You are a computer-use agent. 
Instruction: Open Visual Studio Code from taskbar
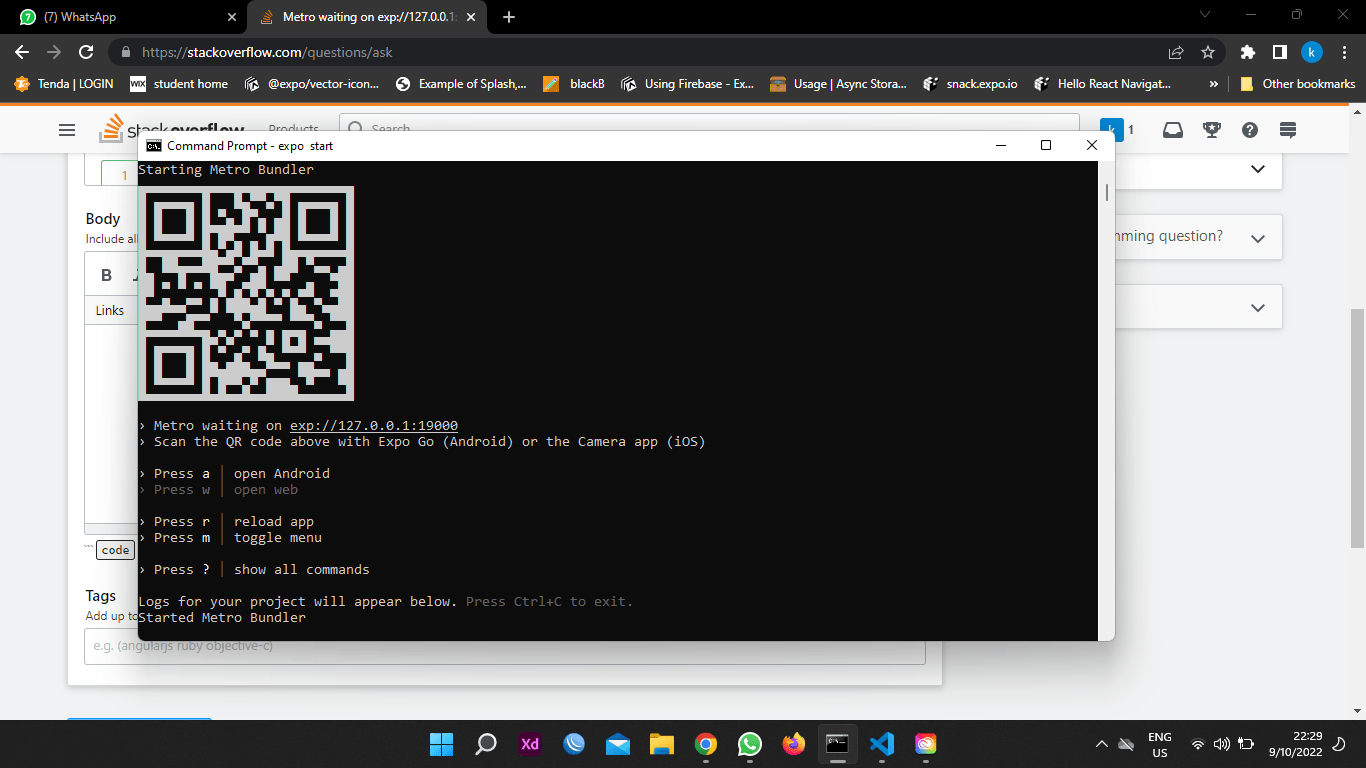tap(881, 744)
